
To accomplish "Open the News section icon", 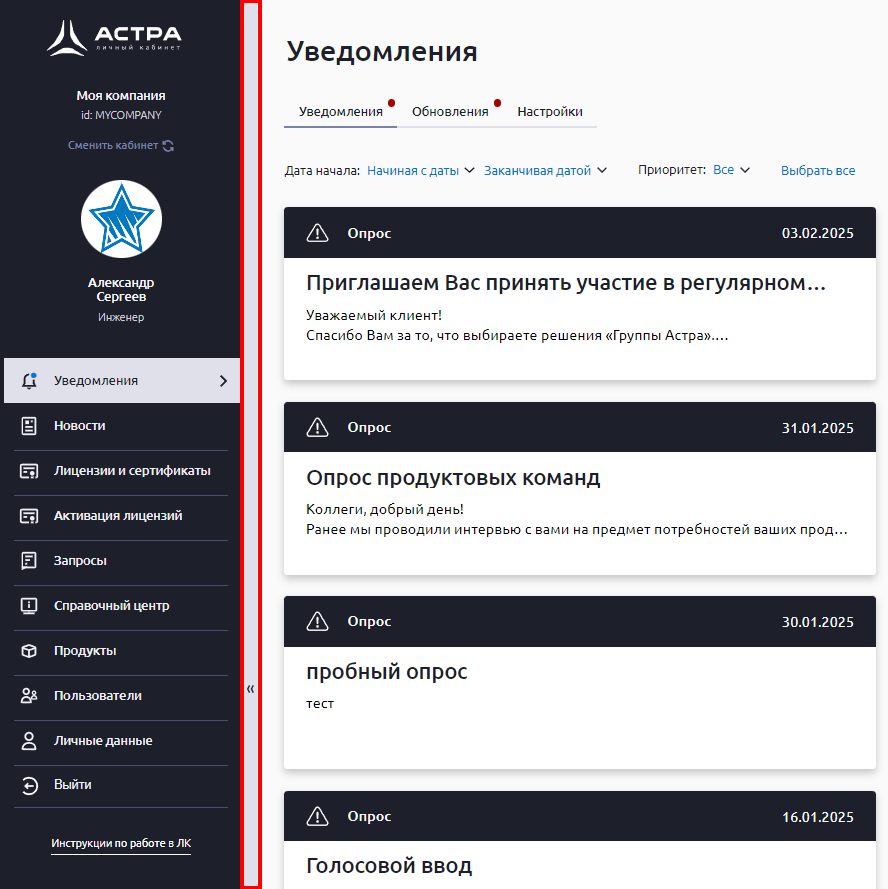I will pyautogui.click(x=29, y=426).
